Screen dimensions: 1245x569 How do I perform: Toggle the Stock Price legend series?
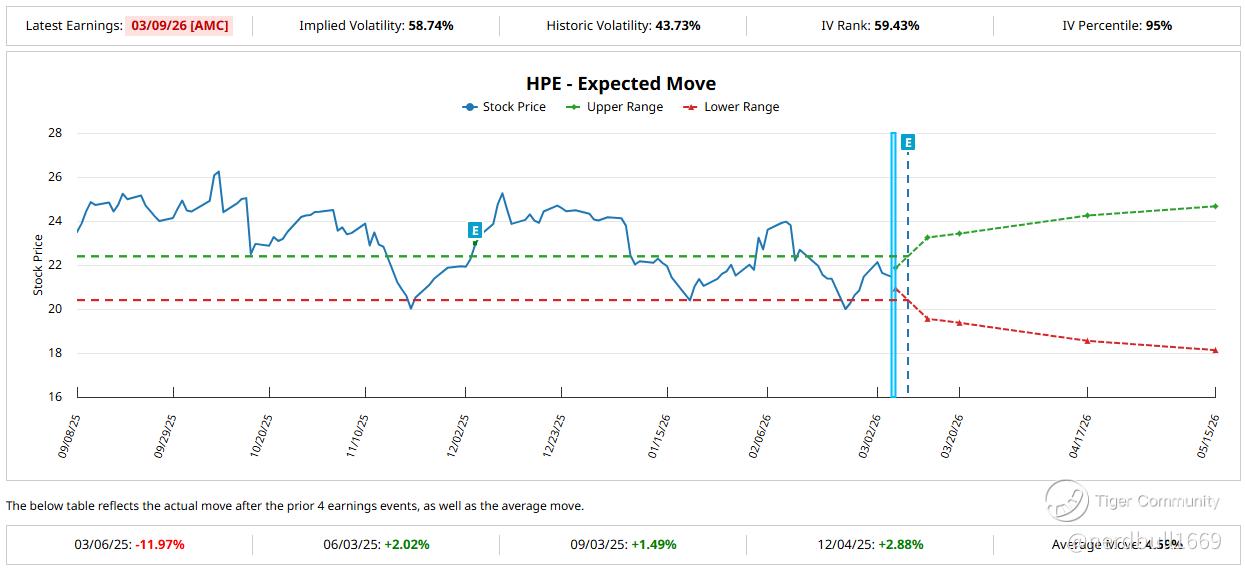click(505, 107)
